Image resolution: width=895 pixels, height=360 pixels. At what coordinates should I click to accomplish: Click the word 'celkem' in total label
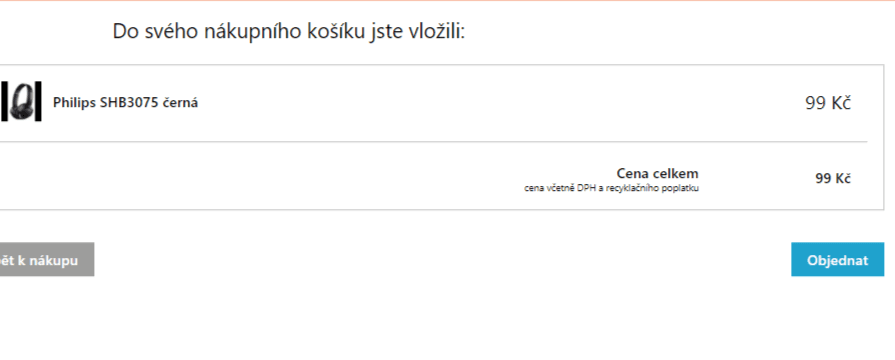pyautogui.click(x=674, y=173)
